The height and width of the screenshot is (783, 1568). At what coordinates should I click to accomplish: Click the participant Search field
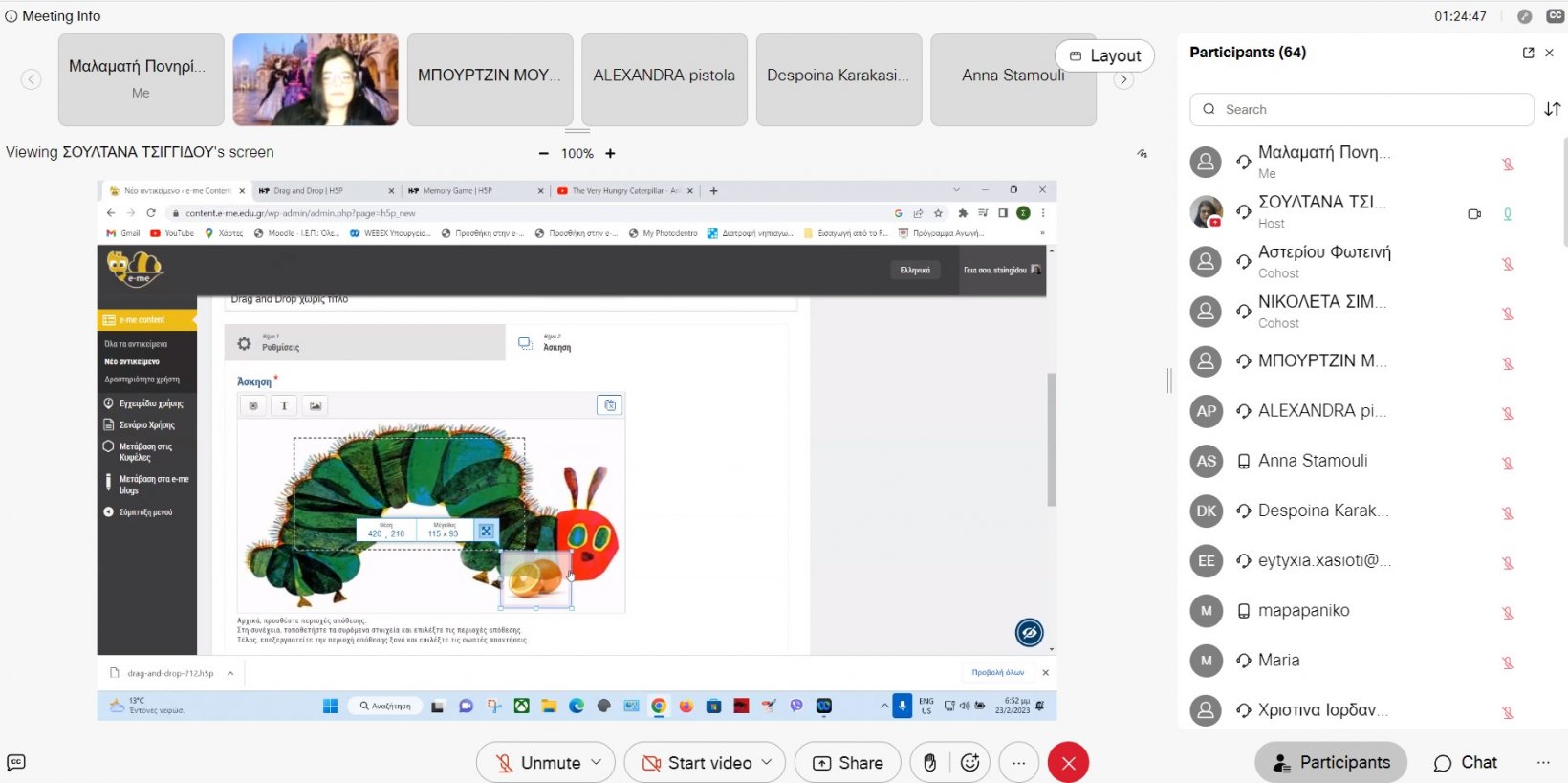click(x=1361, y=109)
